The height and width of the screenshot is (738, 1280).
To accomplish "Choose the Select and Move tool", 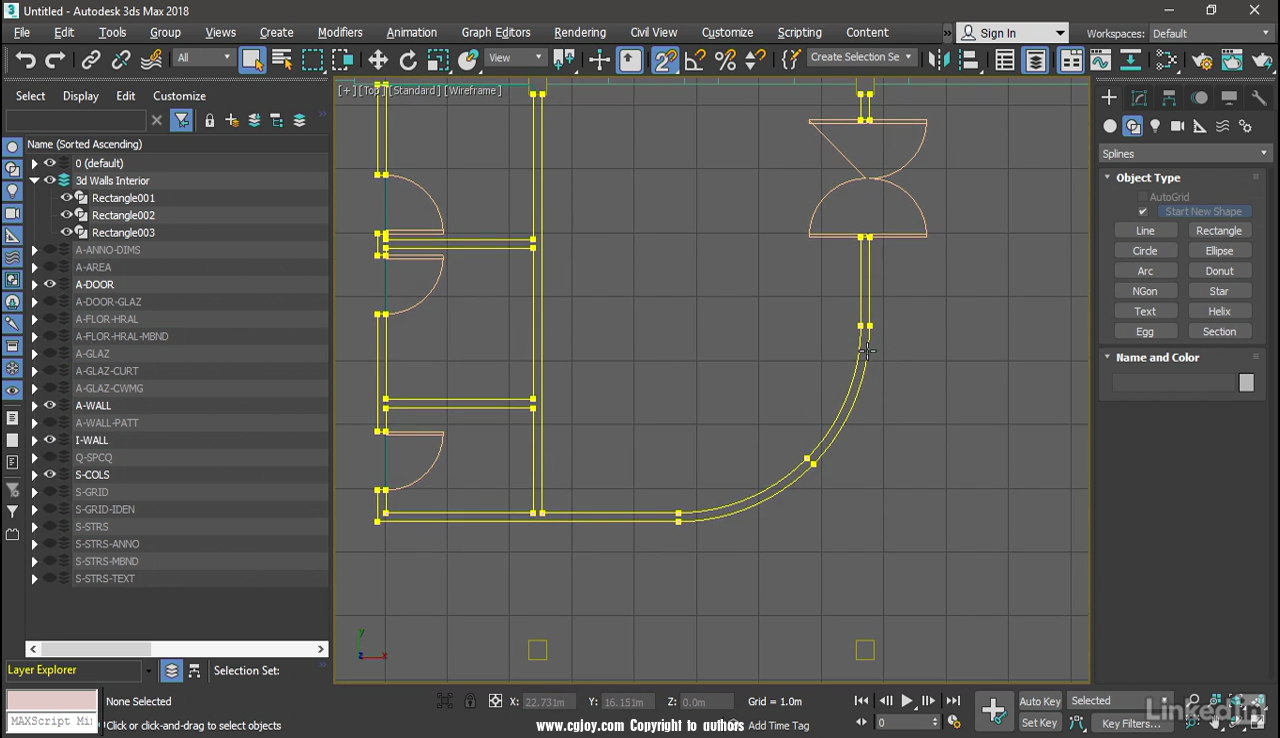I will (378, 59).
